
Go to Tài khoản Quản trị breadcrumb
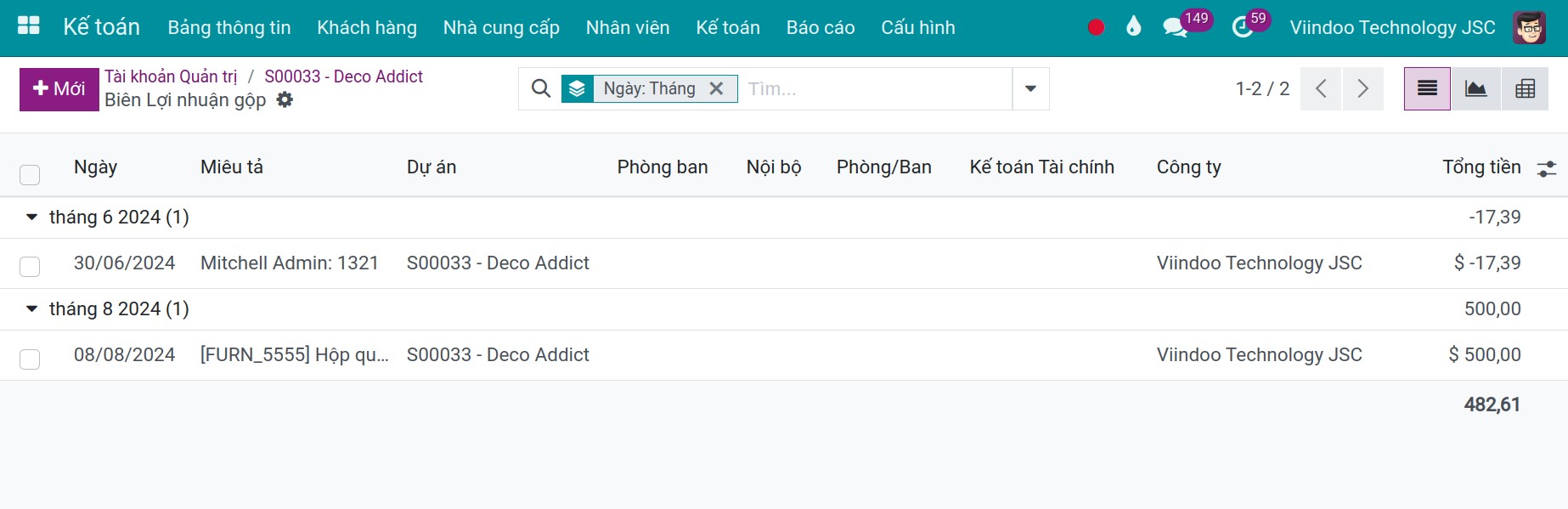(171, 76)
